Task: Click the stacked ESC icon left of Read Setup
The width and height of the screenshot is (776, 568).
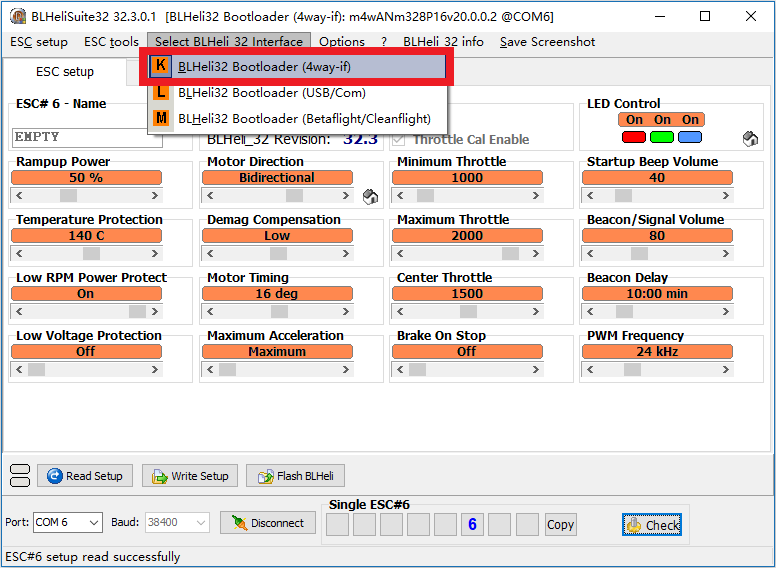Action: pyautogui.click(x=20, y=476)
